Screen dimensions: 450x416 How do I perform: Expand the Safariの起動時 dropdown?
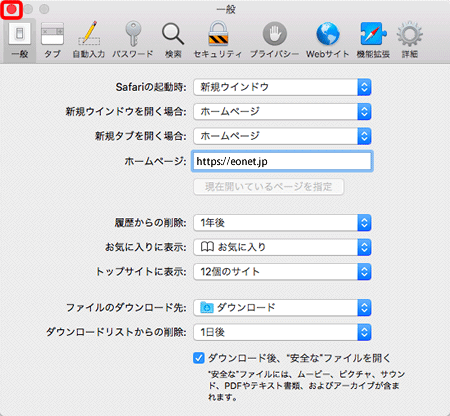282,87
